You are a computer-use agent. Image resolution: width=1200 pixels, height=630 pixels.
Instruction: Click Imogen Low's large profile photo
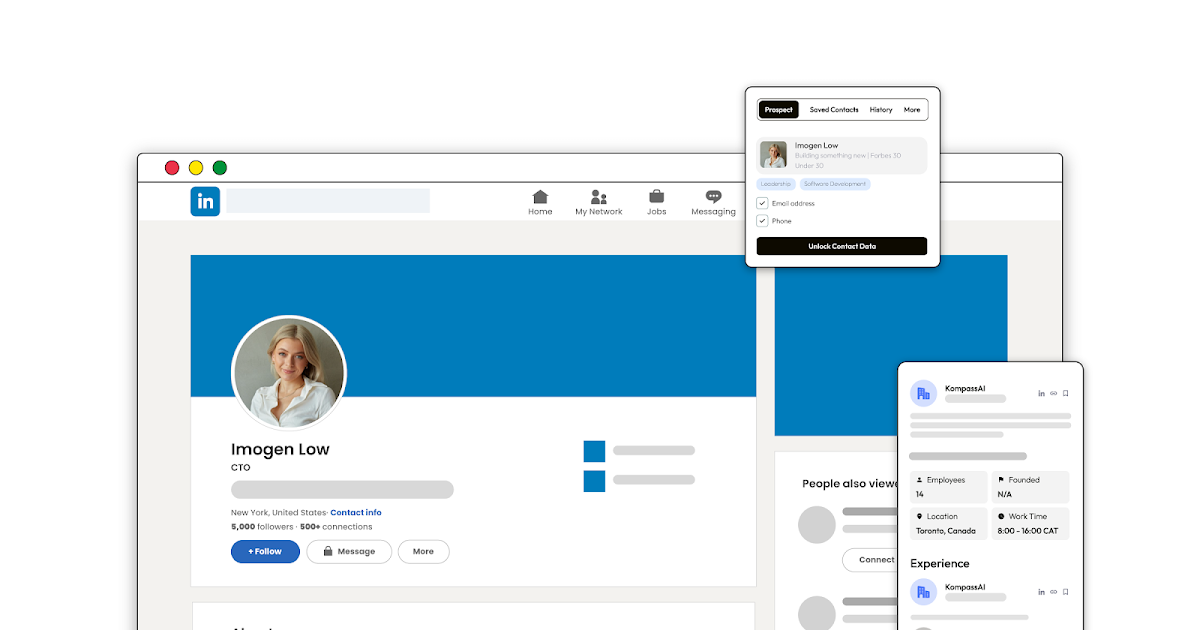pyautogui.click(x=289, y=373)
